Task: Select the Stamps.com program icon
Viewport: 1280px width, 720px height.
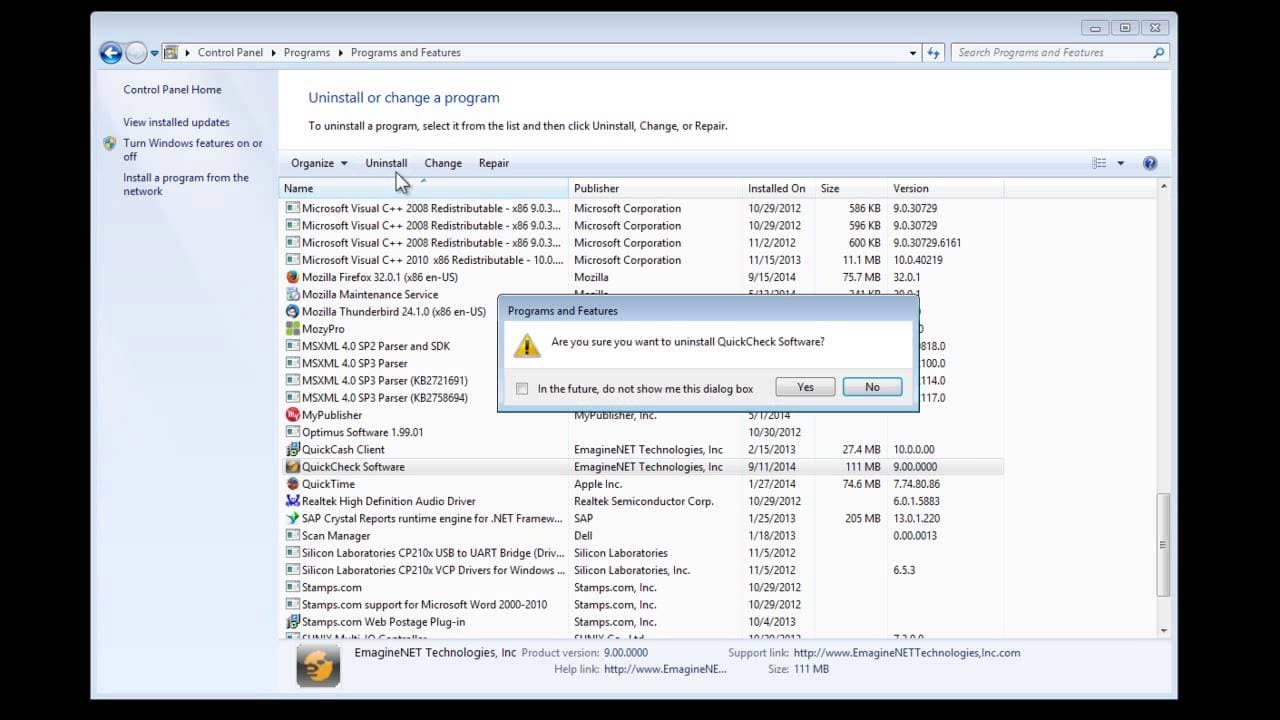Action: (293, 587)
